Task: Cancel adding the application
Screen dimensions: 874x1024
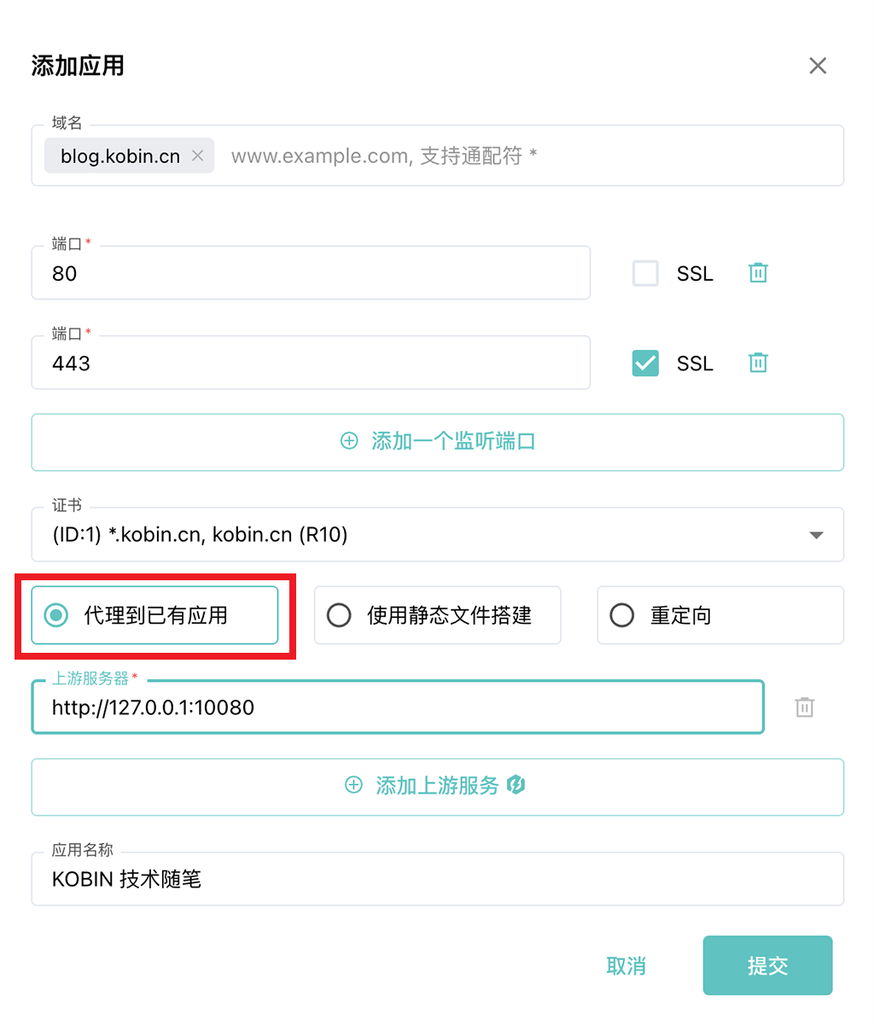Action: coord(626,964)
